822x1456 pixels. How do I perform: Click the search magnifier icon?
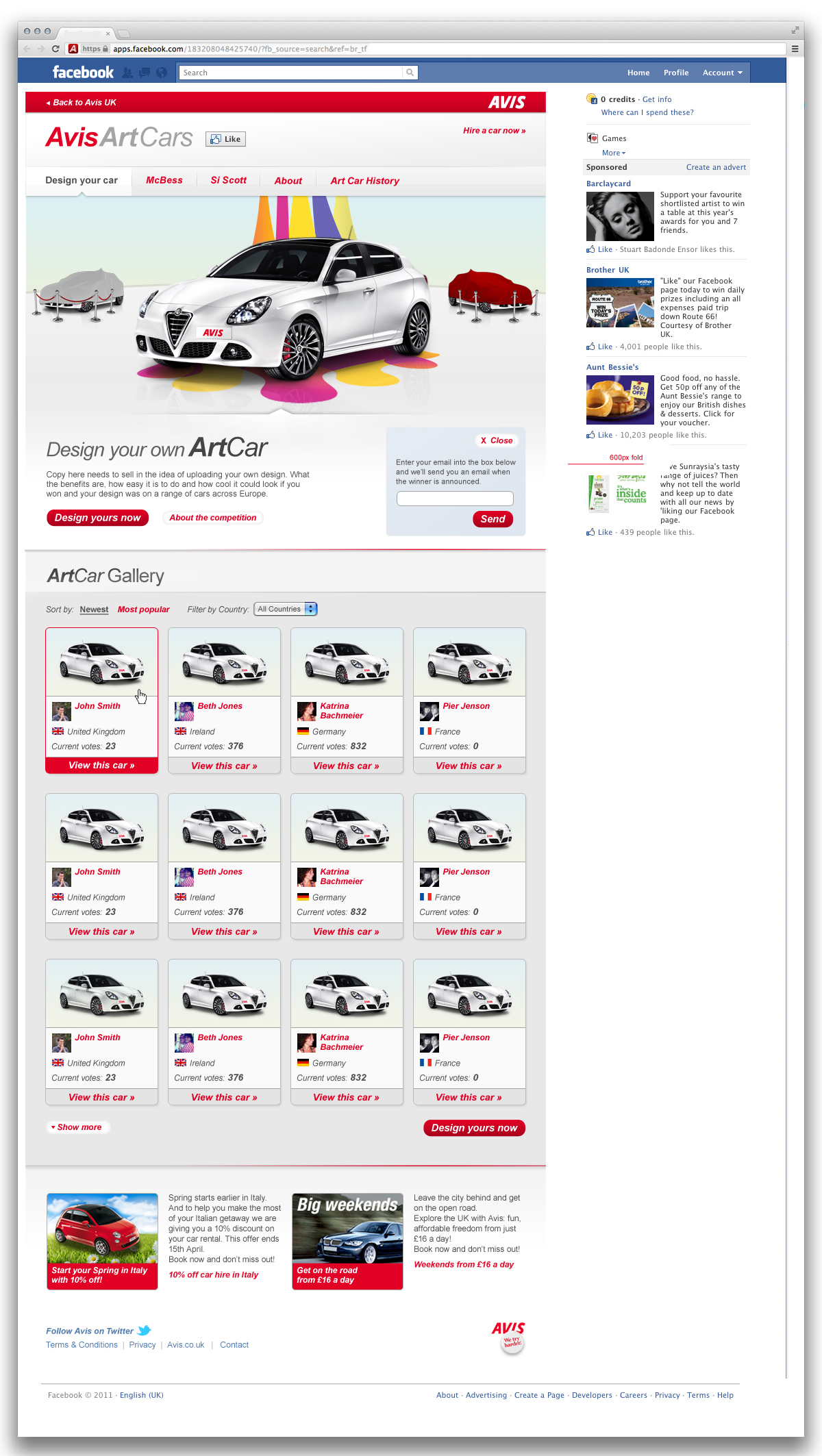pos(410,73)
